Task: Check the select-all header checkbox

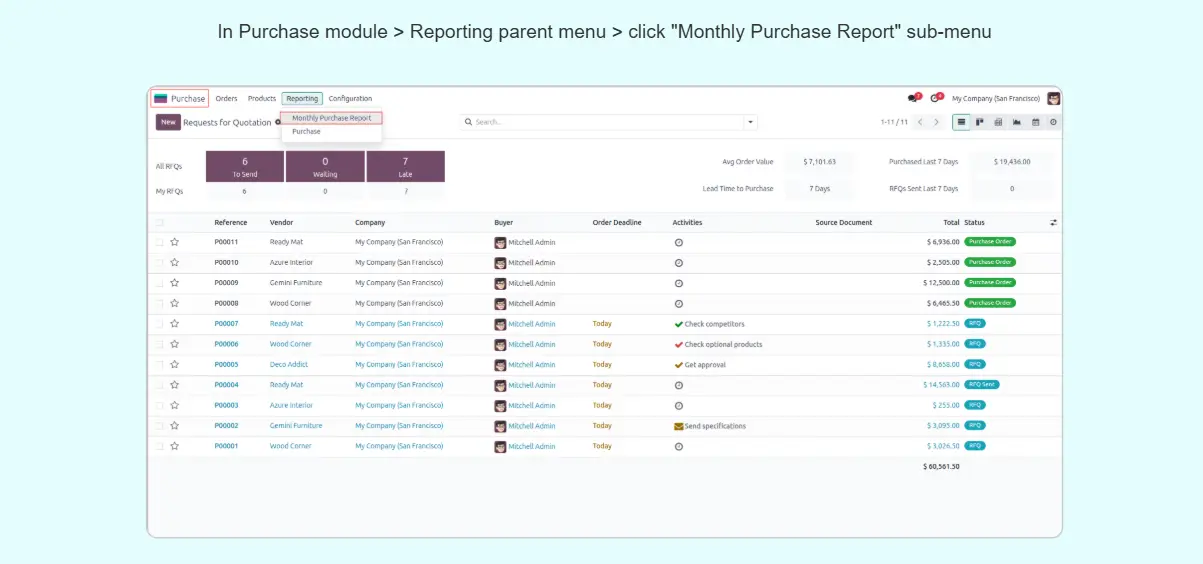Action: pyautogui.click(x=159, y=222)
